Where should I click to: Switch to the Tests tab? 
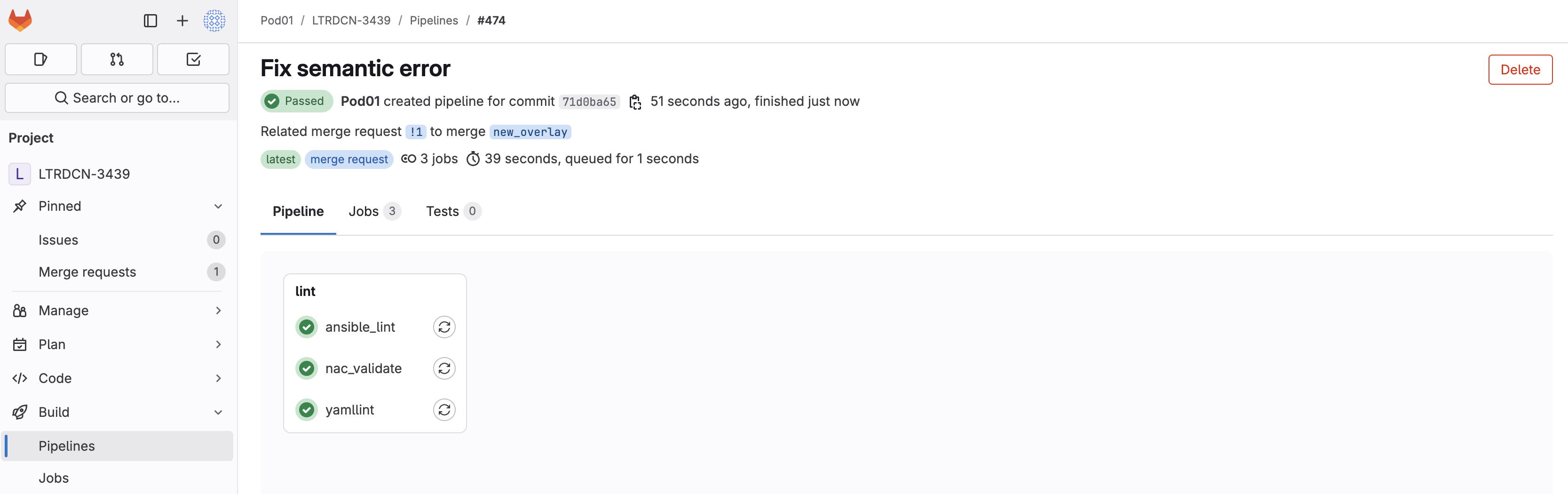[452, 211]
